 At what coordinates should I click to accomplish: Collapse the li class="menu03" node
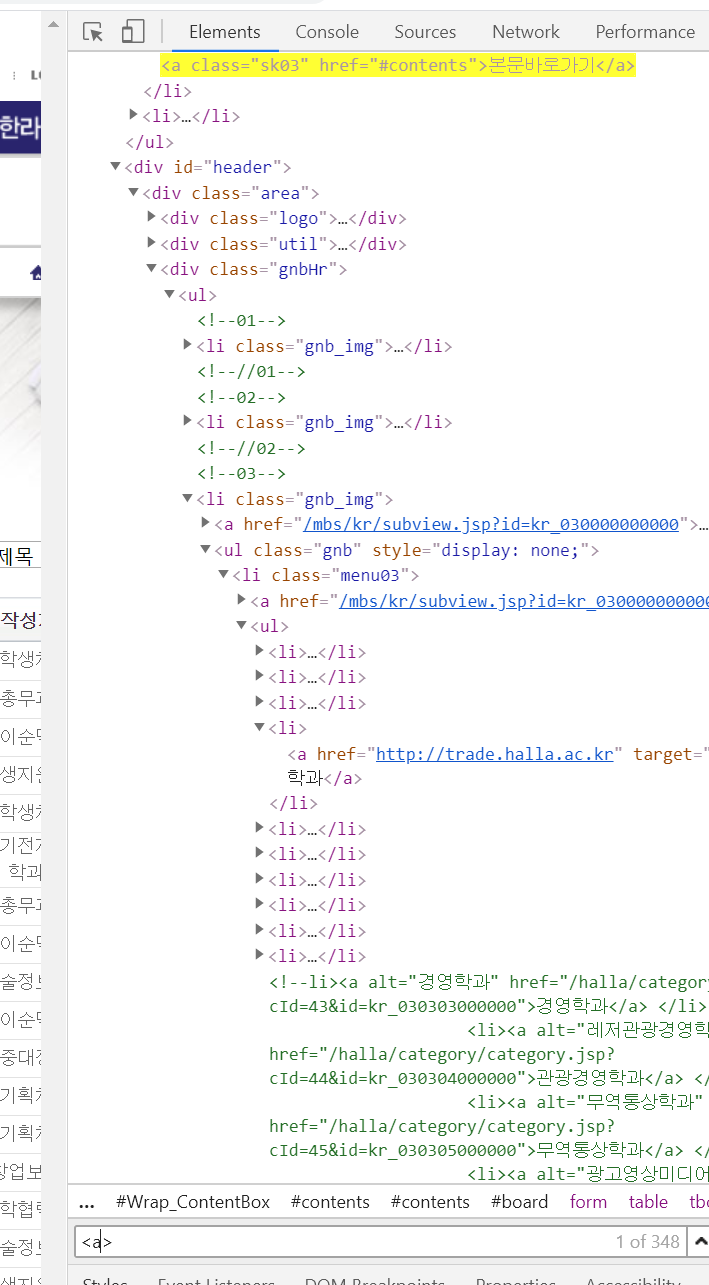(224, 575)
